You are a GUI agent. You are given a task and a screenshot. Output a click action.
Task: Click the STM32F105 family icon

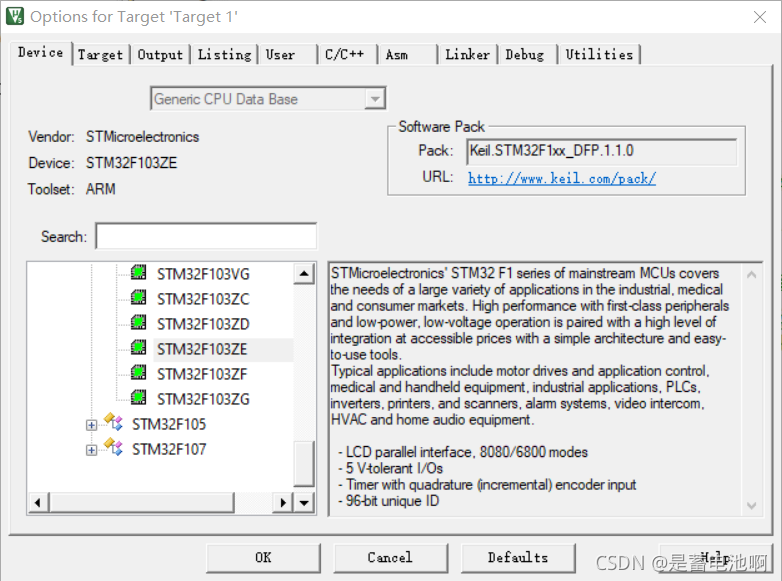pyautogui.click(x=114, y=422)
